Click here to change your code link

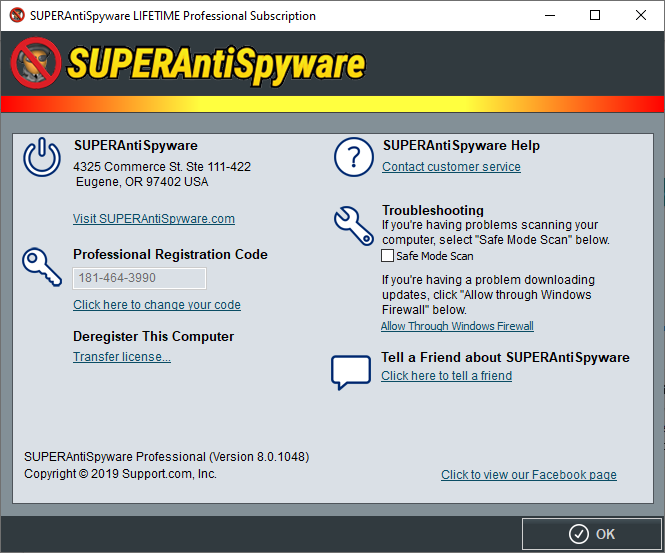157,304
